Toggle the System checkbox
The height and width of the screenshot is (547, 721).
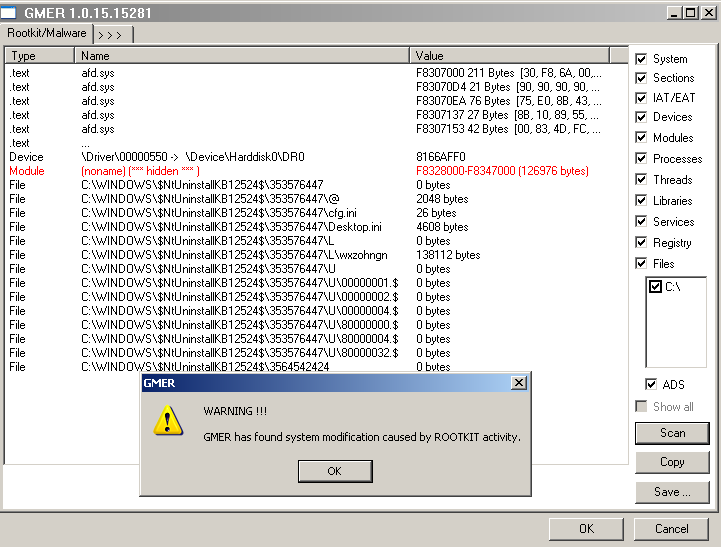coord(641,59)
